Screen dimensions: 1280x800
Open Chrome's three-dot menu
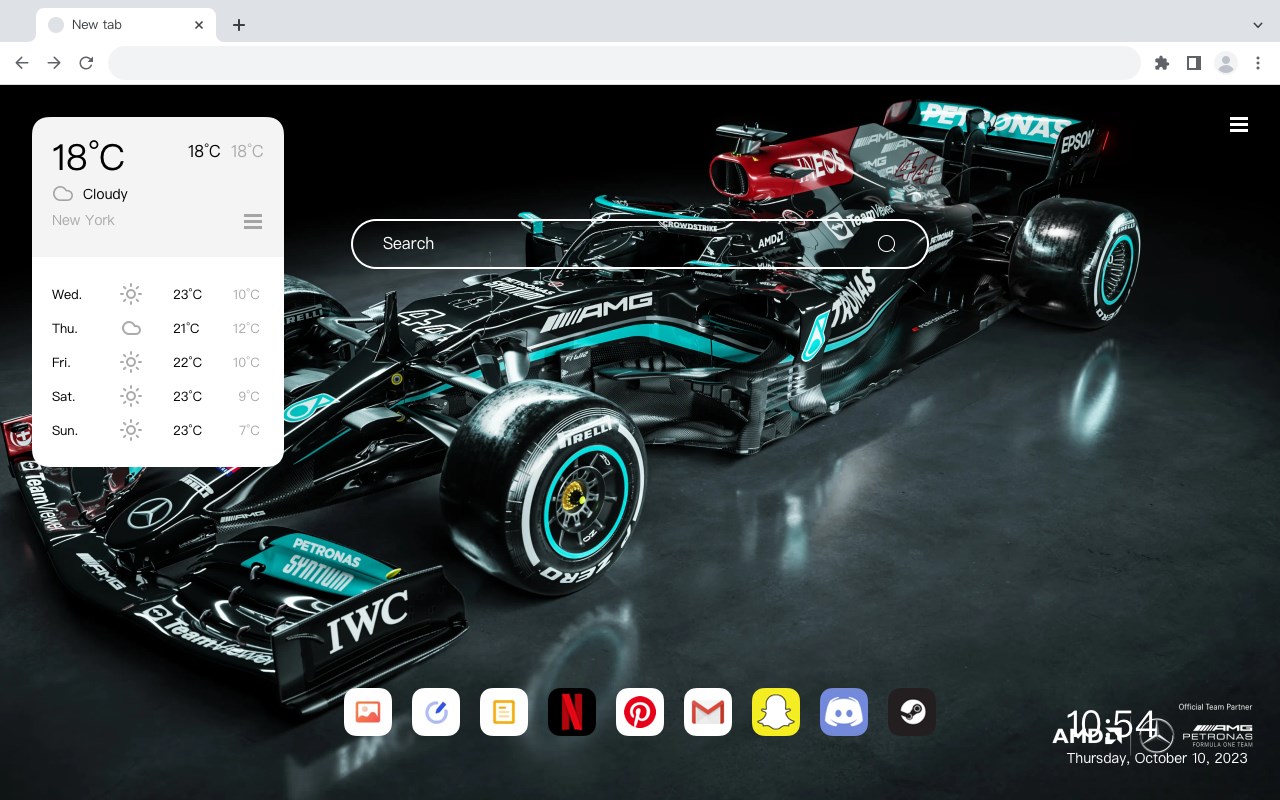coord(1257,63)
